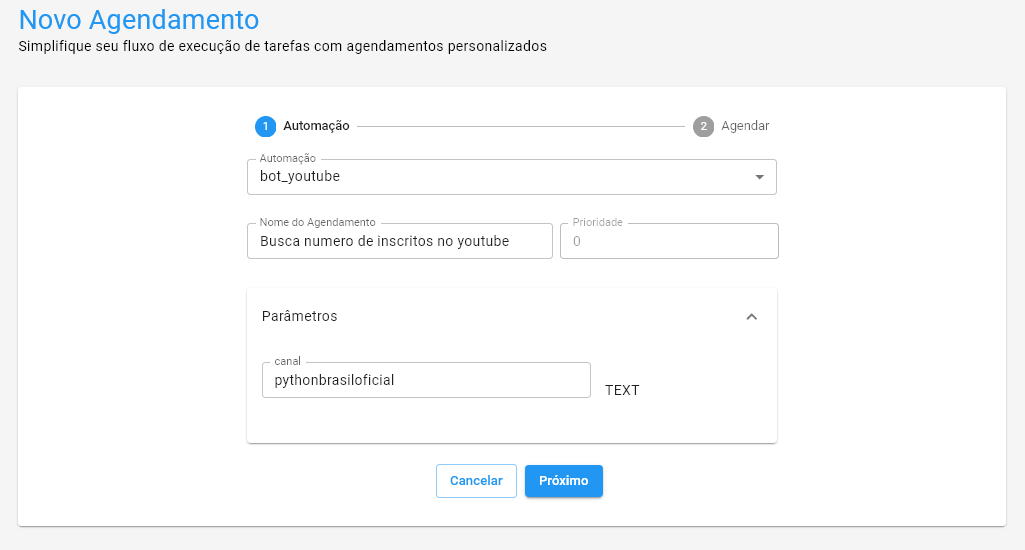This screenshot has width=1025, height=550.
Task: Click the Parâmetros panel header text
Action: (x=299, y=316)
